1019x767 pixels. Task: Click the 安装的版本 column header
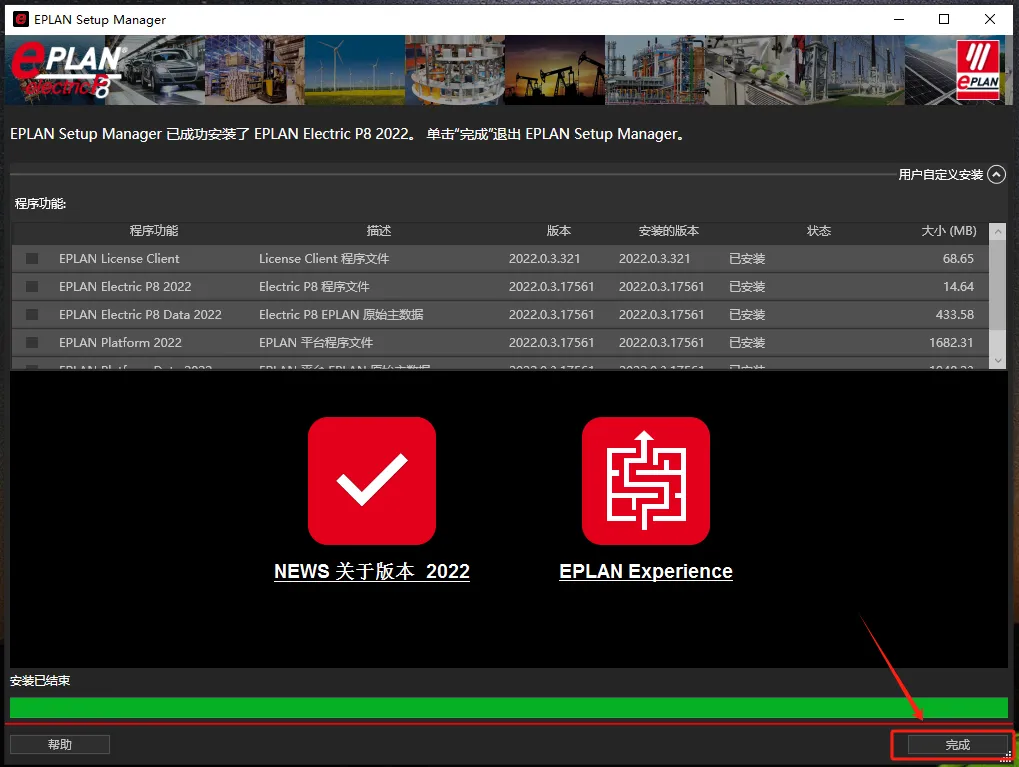click(669, 231)
